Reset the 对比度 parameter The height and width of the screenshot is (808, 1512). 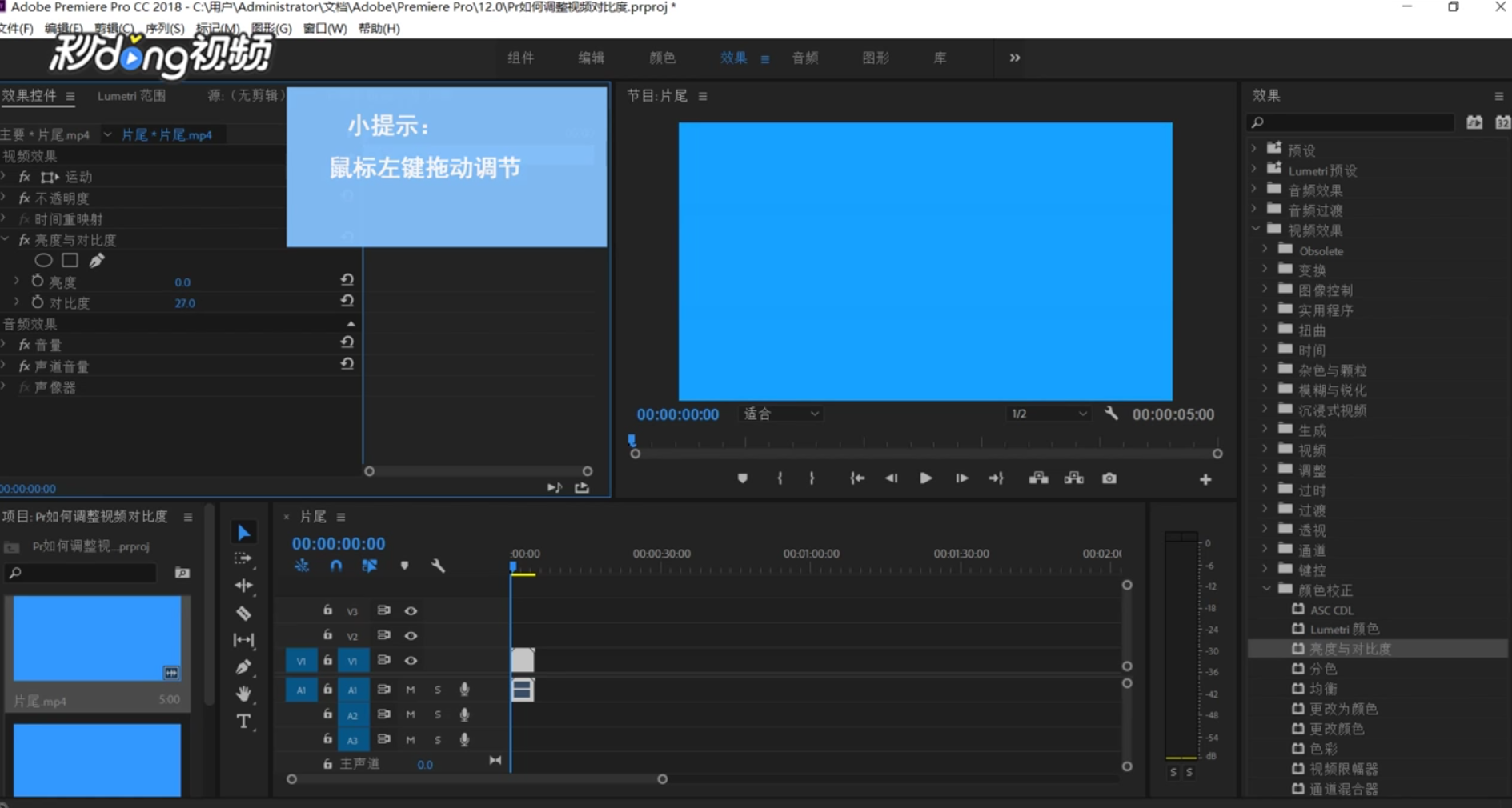coord(347,302)
